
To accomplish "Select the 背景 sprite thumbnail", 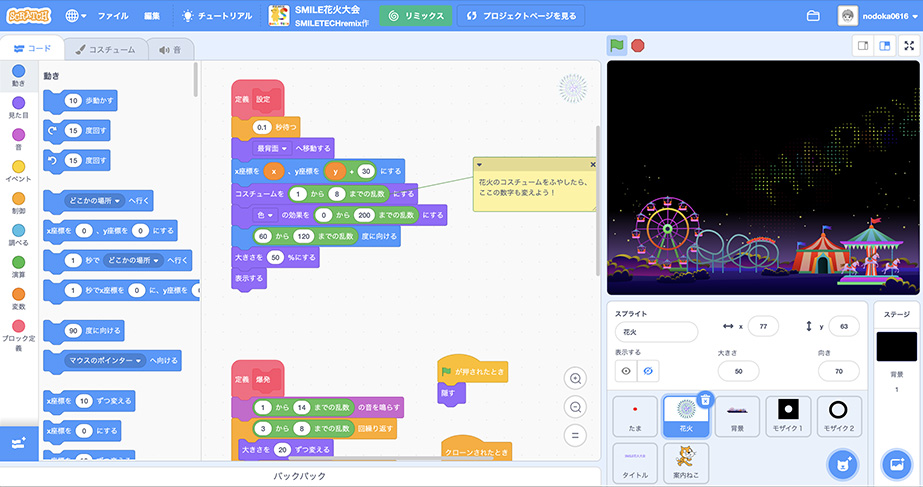I will point(737,416).
